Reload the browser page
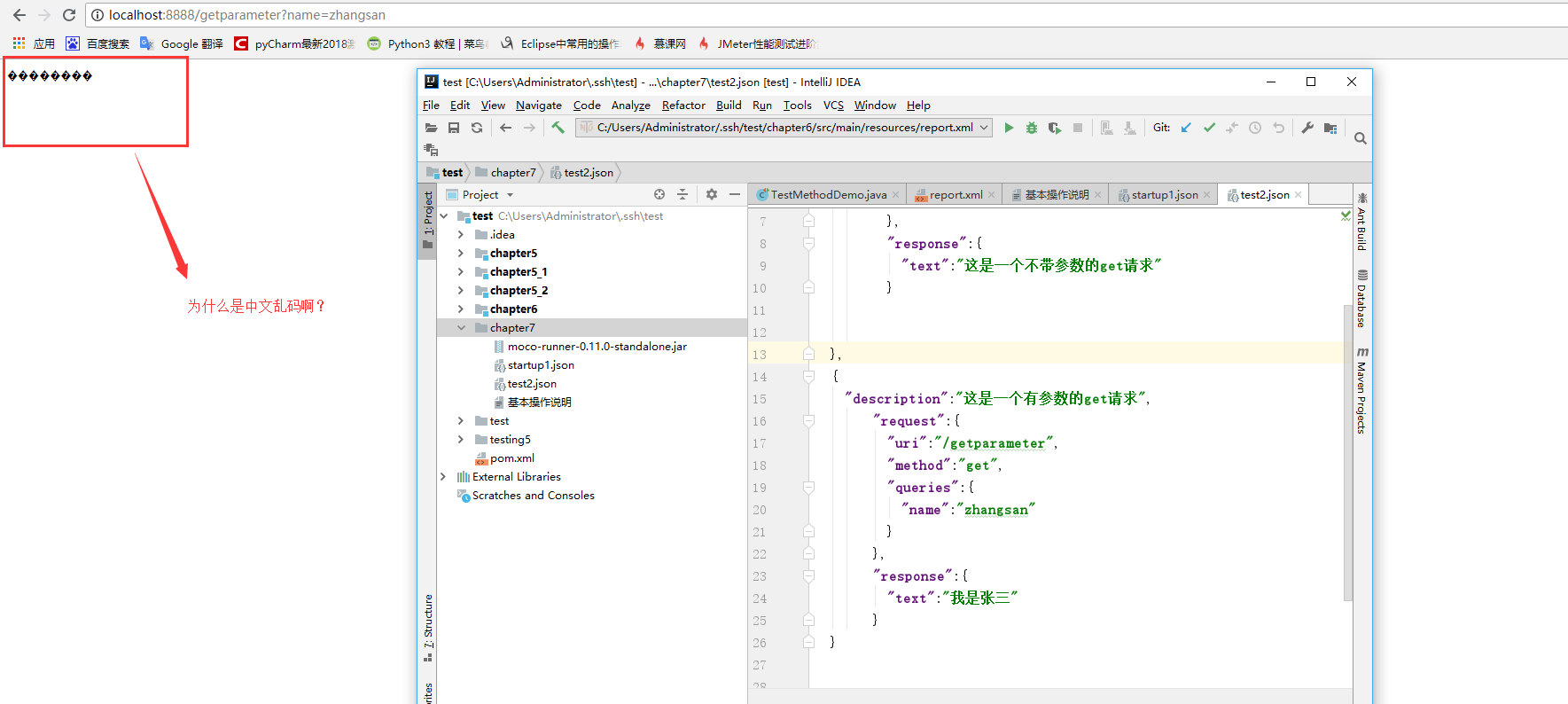 pos(69,15)
